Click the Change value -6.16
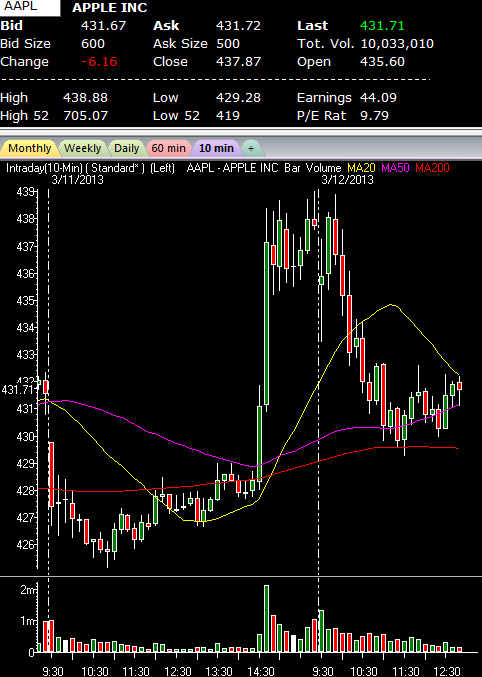Image resolution: width=482 pixels, height=677 pixels. pos(99,62)
